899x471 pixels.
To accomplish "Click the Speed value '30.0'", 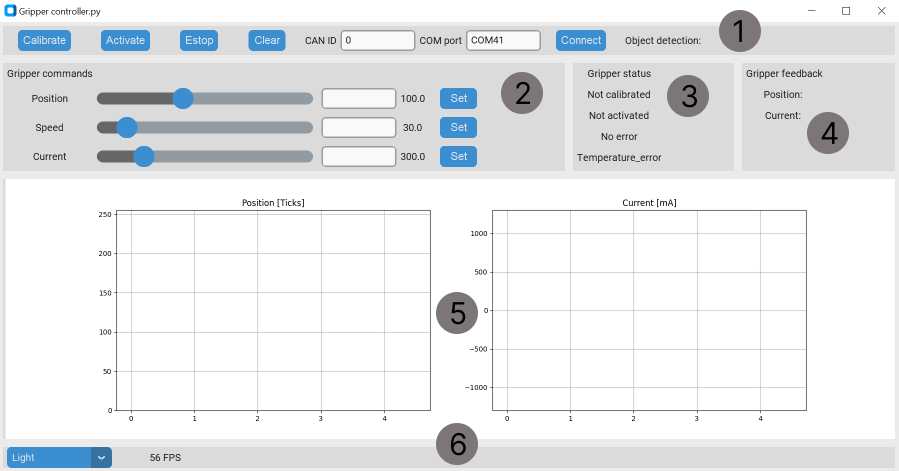I will 412,127.
